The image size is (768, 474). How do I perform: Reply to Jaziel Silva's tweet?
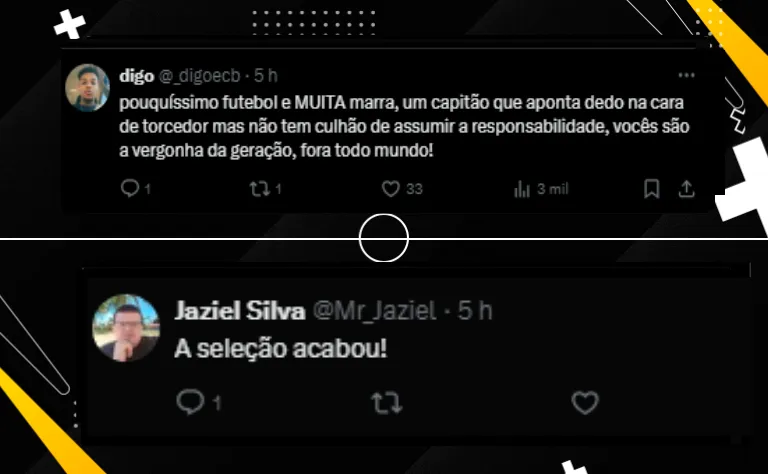tap(190, 402)
